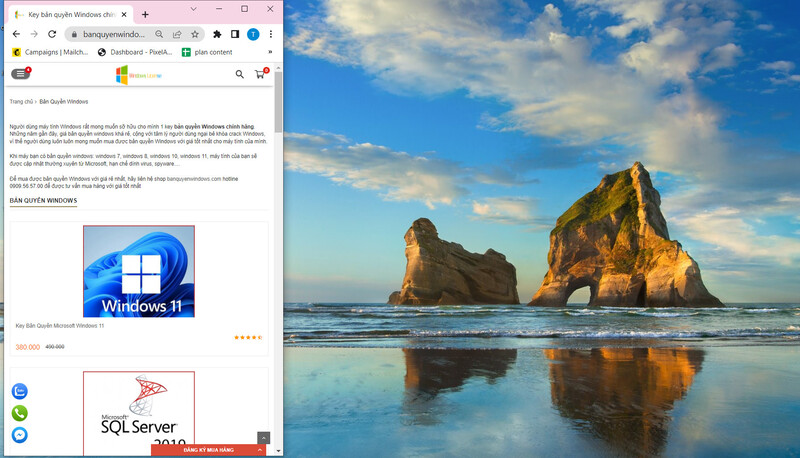Open Chrome extensions puzzle icon

click(x=217, y=34)
